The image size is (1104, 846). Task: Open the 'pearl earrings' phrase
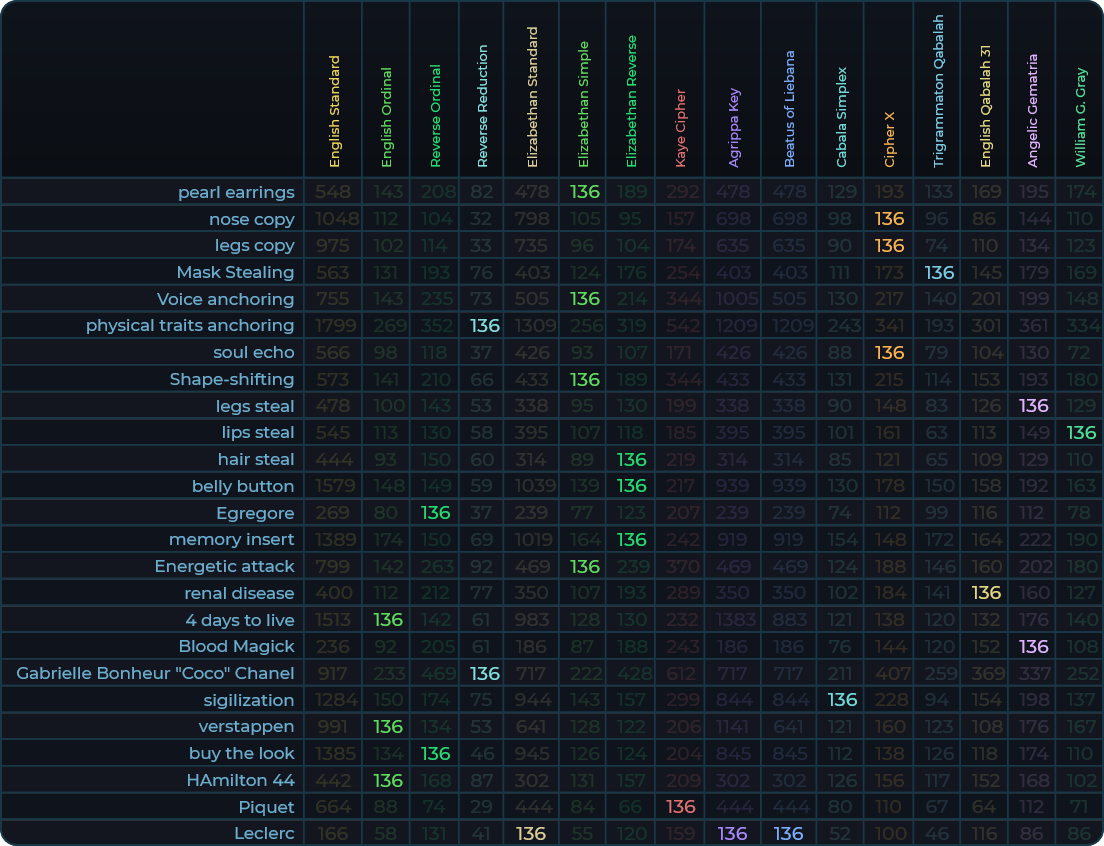pyautogui.click(x=236, y=192)
